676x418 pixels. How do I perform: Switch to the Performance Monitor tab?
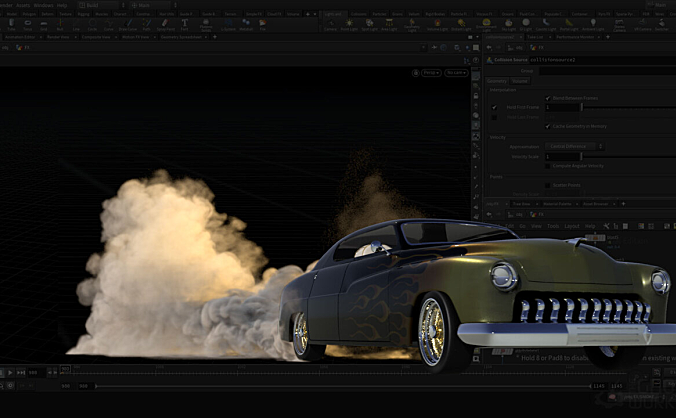[x=575, y=37]
